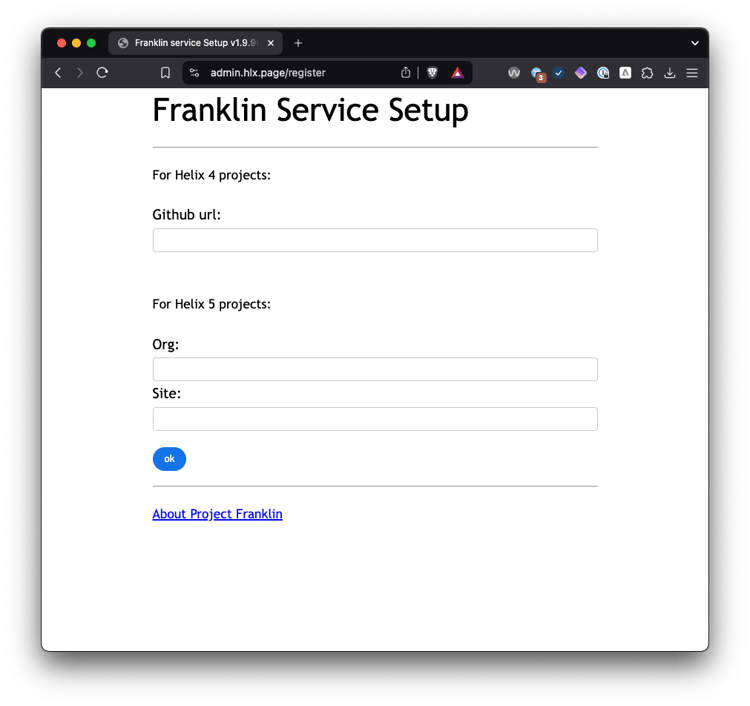Open a new tab with plus button
Viewport: 750px width, 706px height.
(x=298, y=43)
